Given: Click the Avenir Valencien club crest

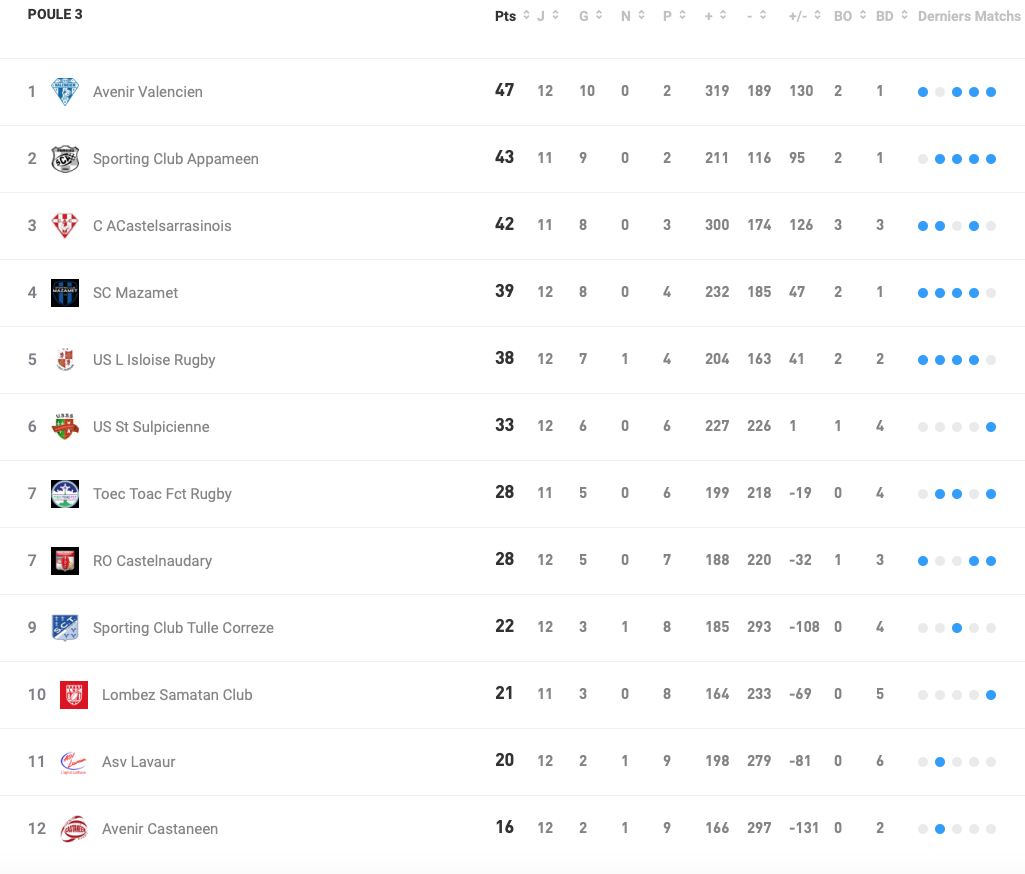Looking at the screenshot, I should pyautogui.click(x=64, y=91).
